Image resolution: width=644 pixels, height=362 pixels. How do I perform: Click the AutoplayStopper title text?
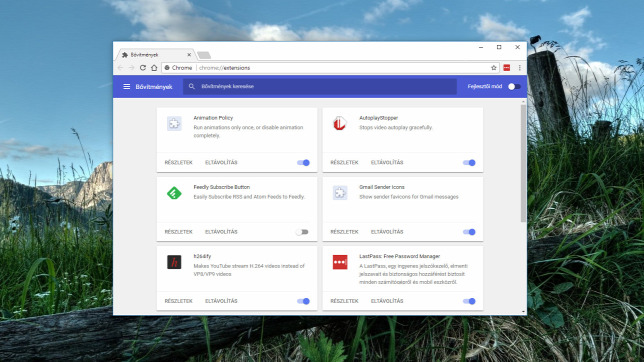pos(379,118)
